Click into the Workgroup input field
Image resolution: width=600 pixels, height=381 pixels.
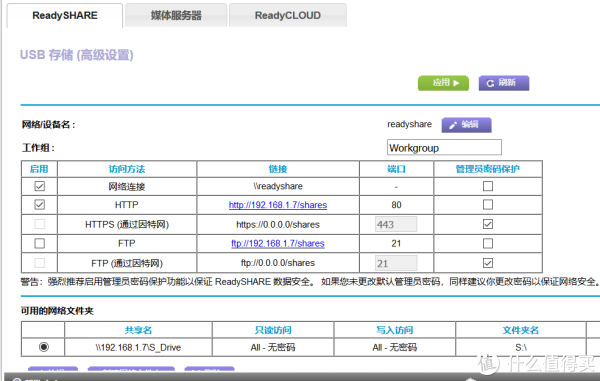pyautogui.click(x=444, y=147)
